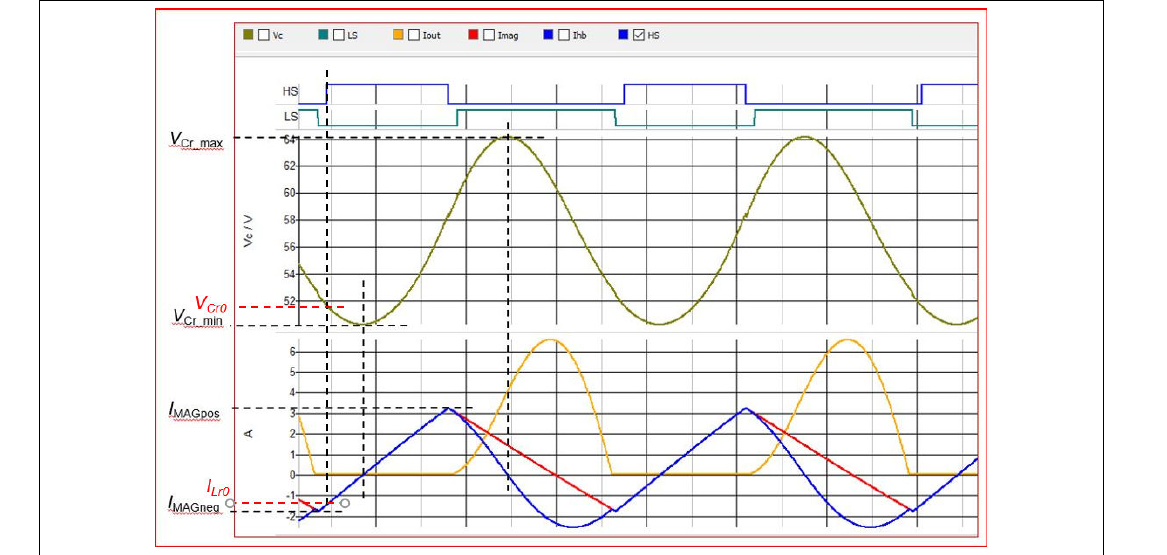Click the HS waveform row label
Image resolution: width=1167 pixels, height=555 pixels.
pos(290,92)
